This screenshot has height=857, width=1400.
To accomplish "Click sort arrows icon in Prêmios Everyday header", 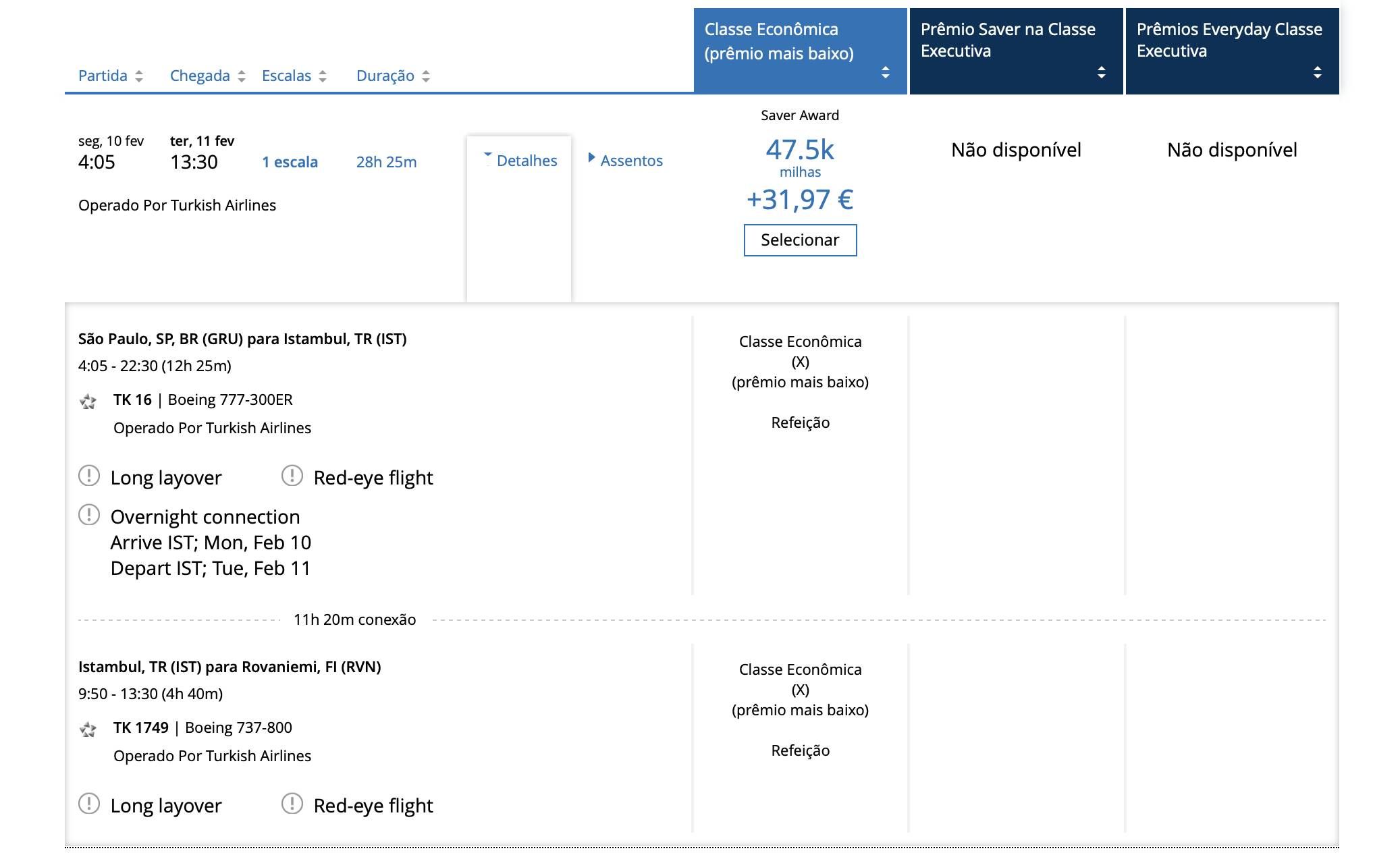I will point(1318,72).
